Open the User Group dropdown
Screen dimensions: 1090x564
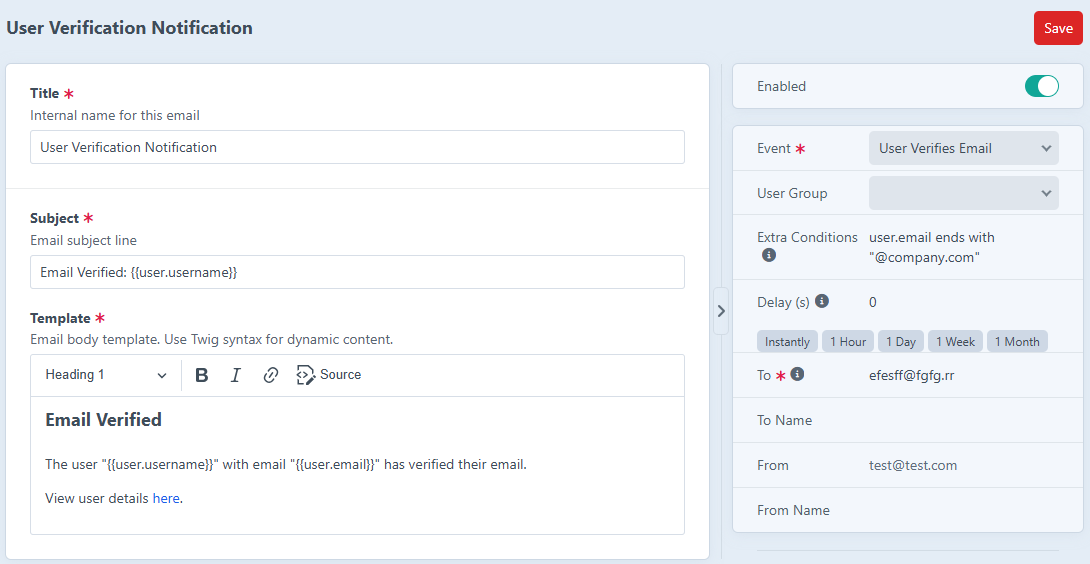pos(963,193)
